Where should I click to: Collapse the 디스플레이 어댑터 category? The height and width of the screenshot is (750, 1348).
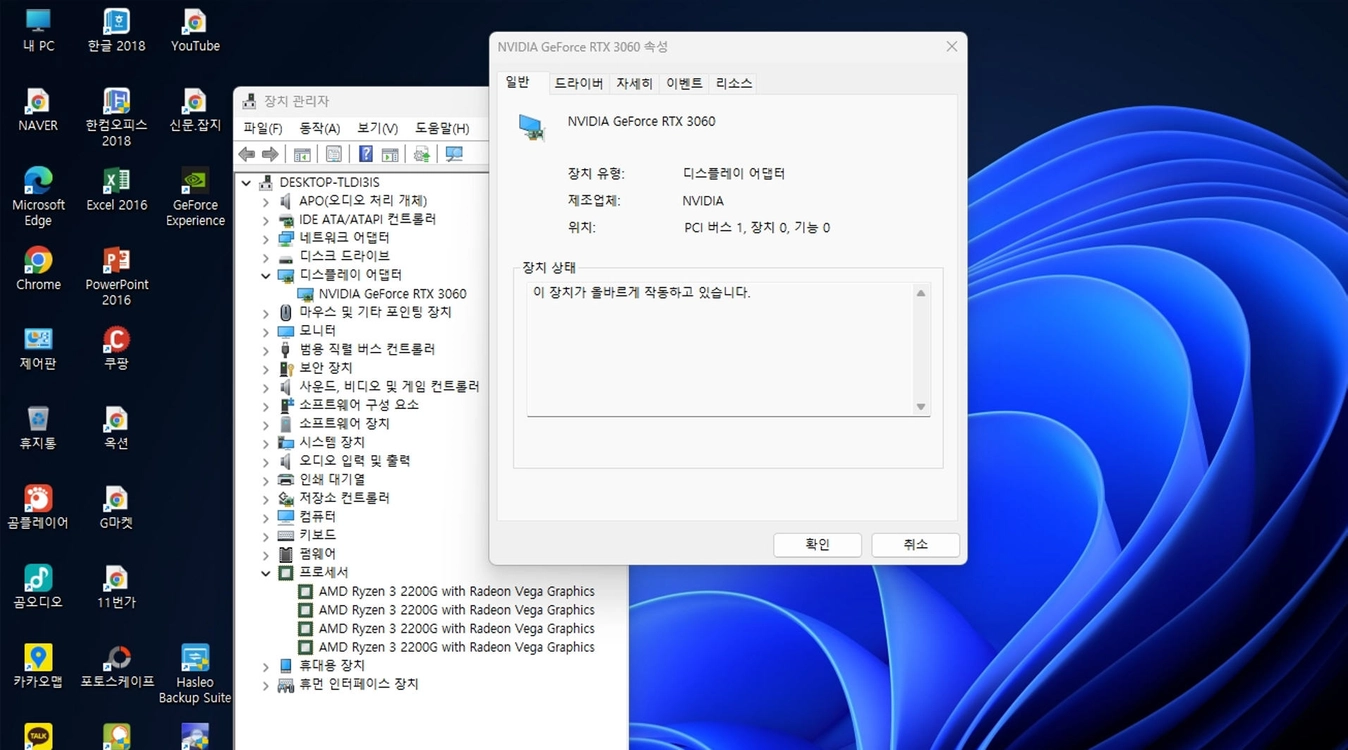266,275
